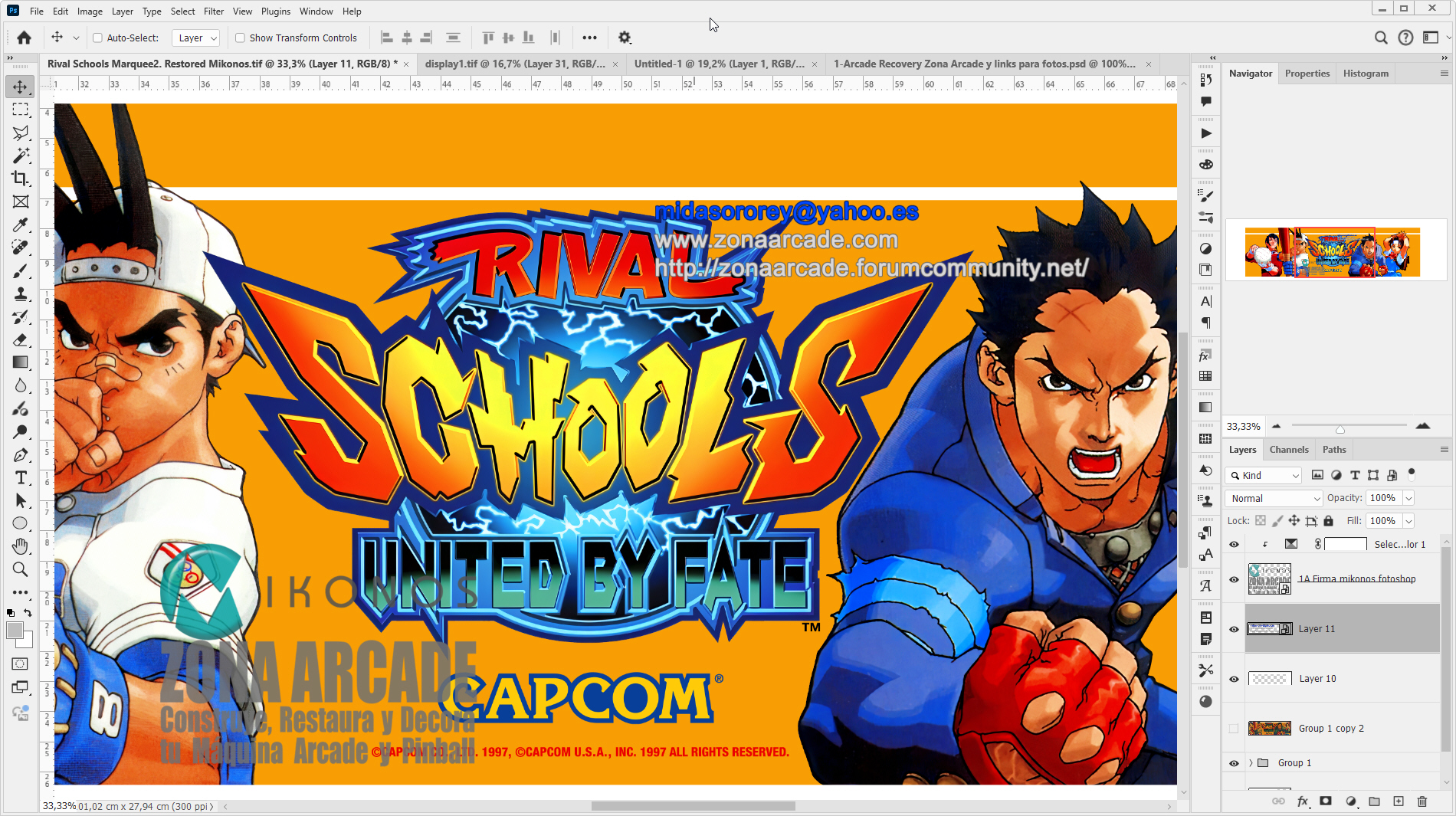
Task: Click Navigator zoom out button
Action: [x=1276, y=426]
